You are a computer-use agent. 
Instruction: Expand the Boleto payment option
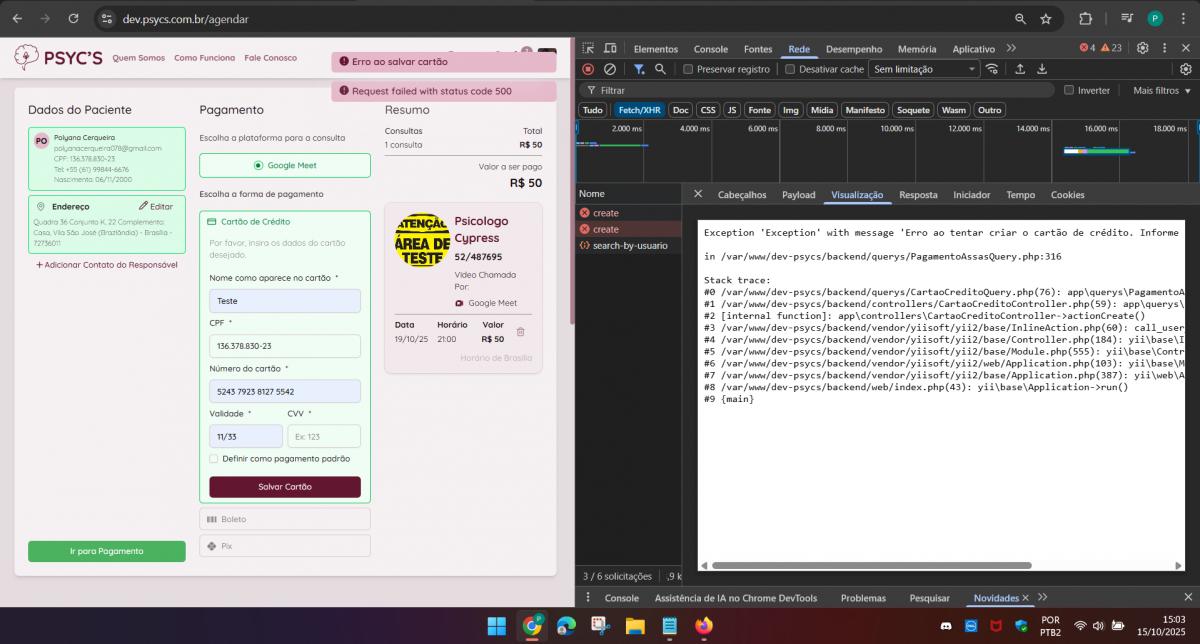(x=284, y=519)
